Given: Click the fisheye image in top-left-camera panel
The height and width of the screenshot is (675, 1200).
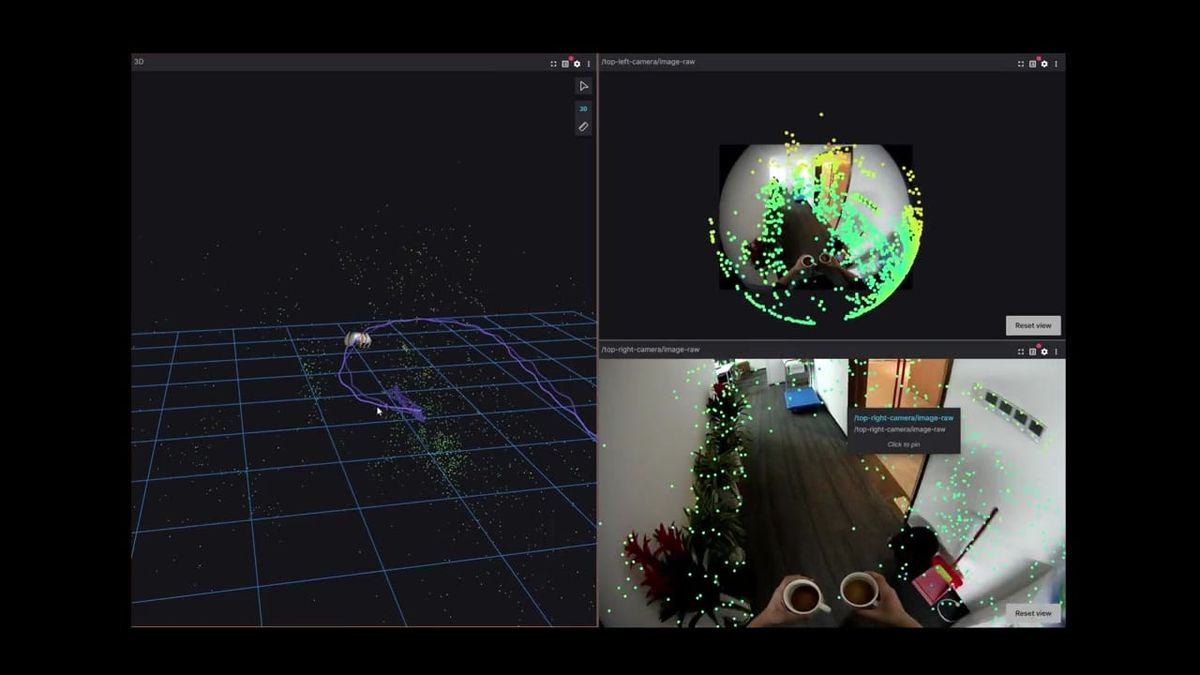Looking at the screenshot, I should [816, 217].
